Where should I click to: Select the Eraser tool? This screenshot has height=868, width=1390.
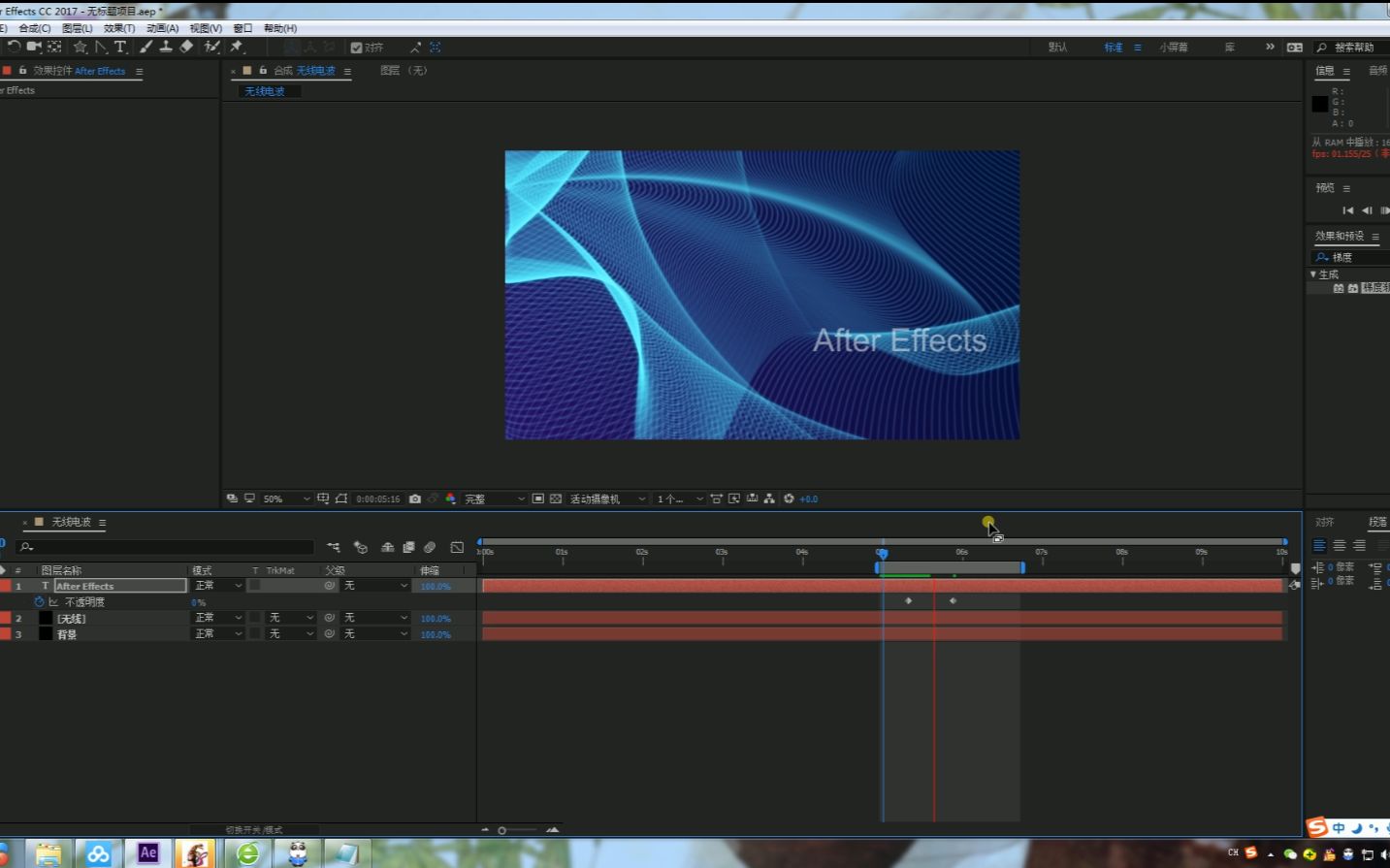[186, 47]
